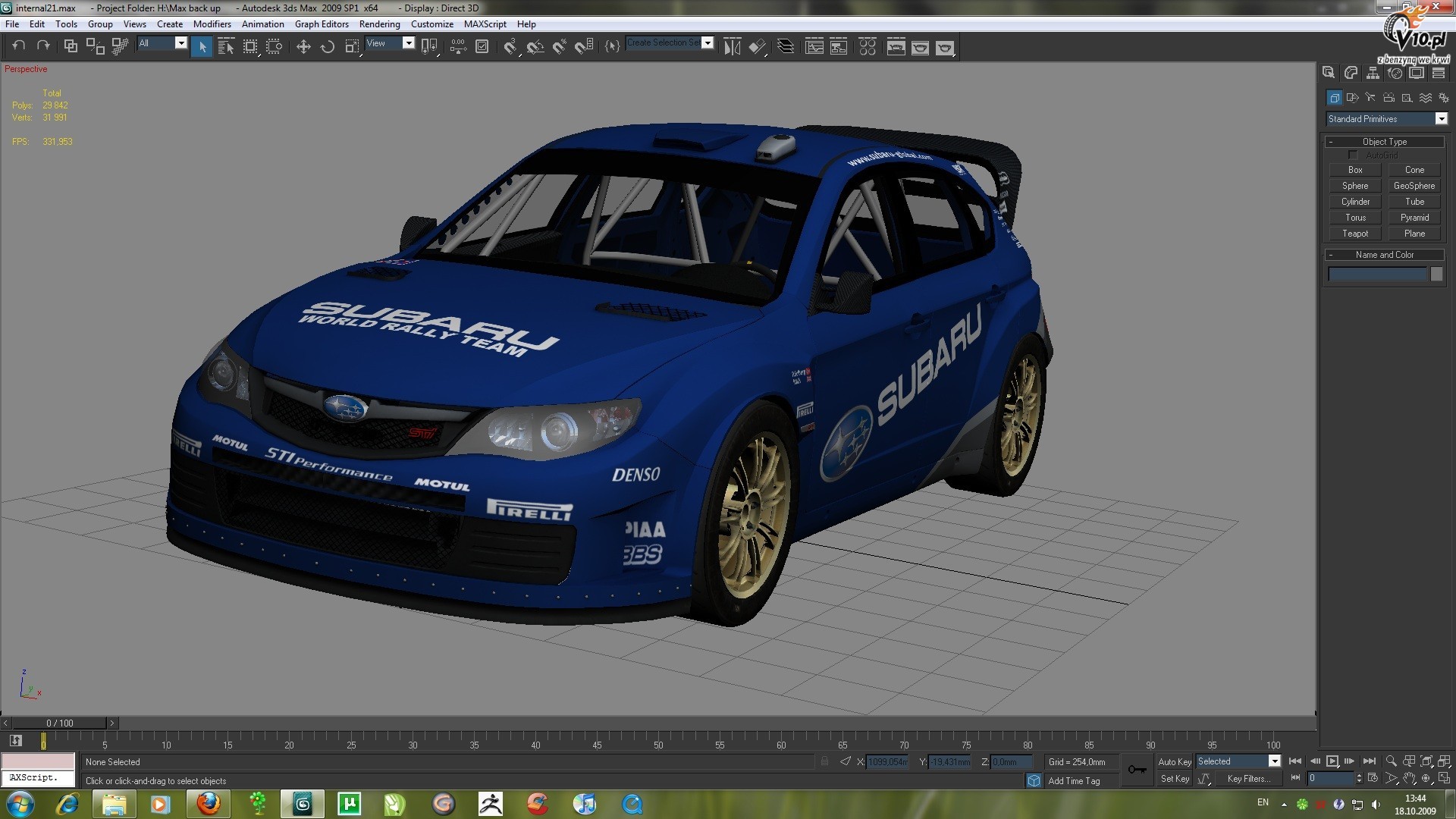Open the selection filter All dropdown
1456x819 pixels.
pos(162,43)
